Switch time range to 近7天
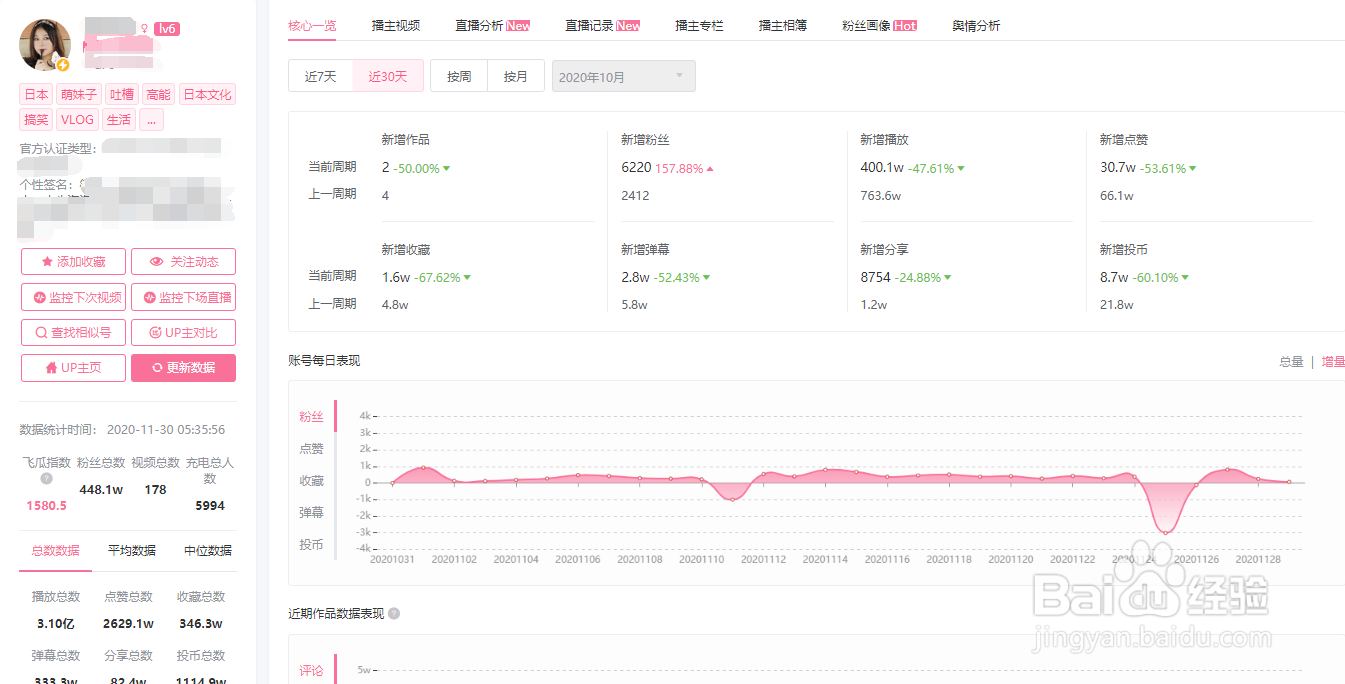This screenshot has height=684, width=1345. coord(321,75)
